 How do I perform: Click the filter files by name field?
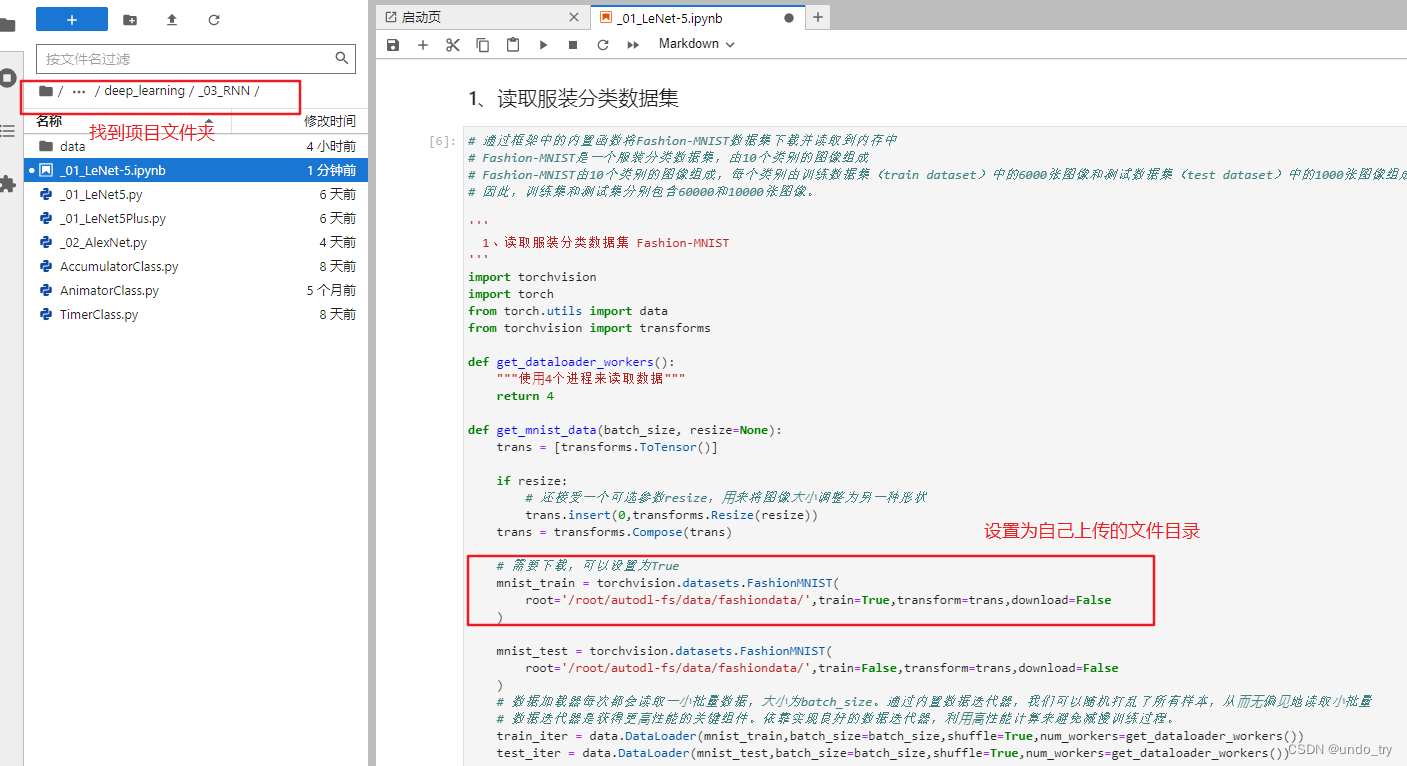pyautogui.click(x=195, y=59)
